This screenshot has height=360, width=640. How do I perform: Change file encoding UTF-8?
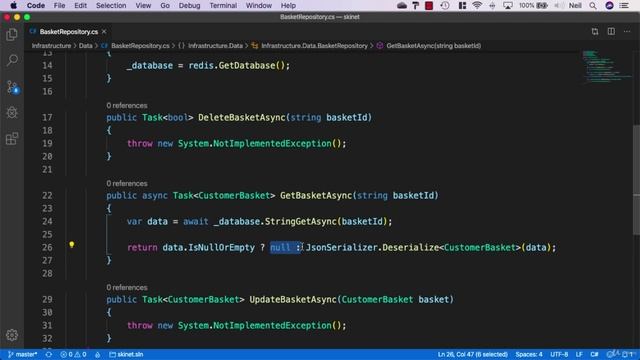[x=559, y=354]
